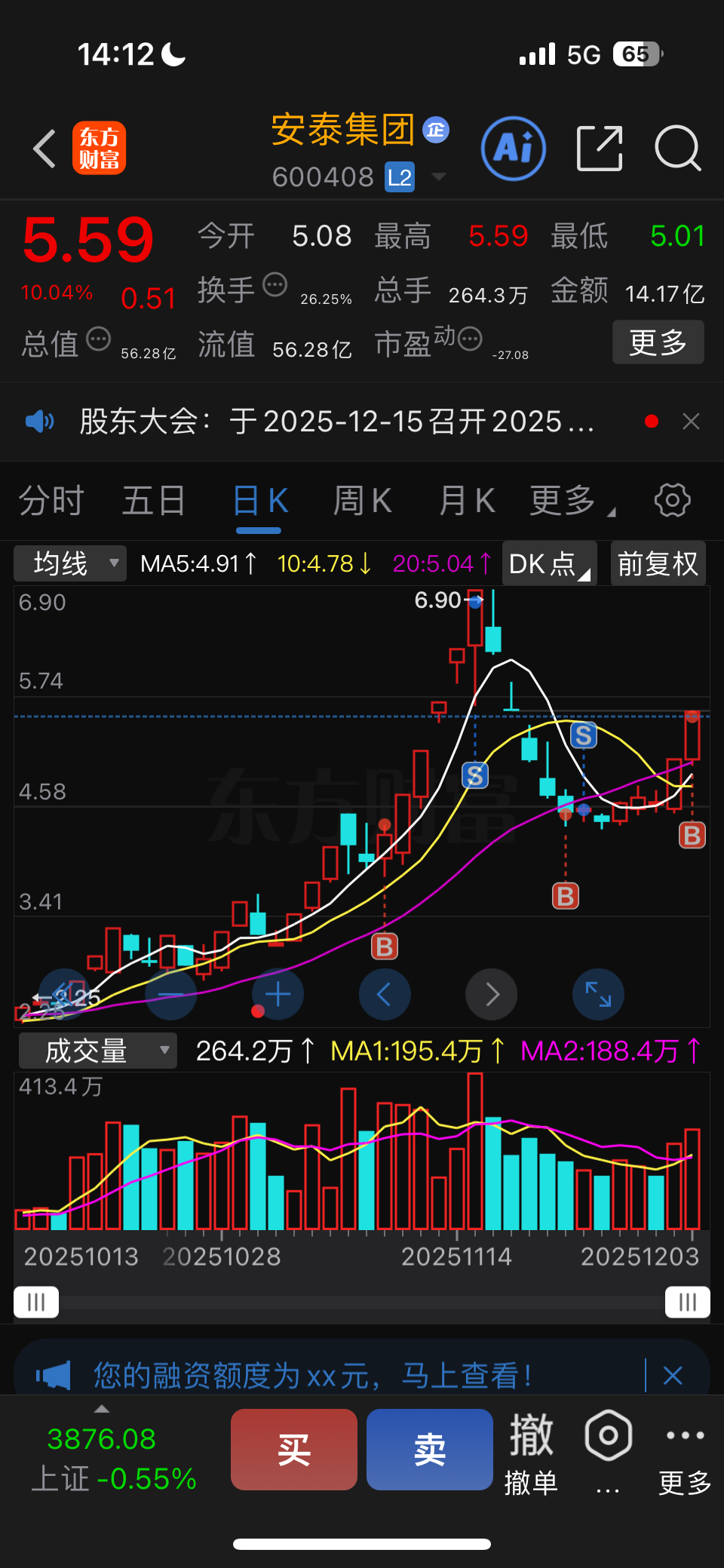Open the AI assistant icon

click(x=513, y=148)
